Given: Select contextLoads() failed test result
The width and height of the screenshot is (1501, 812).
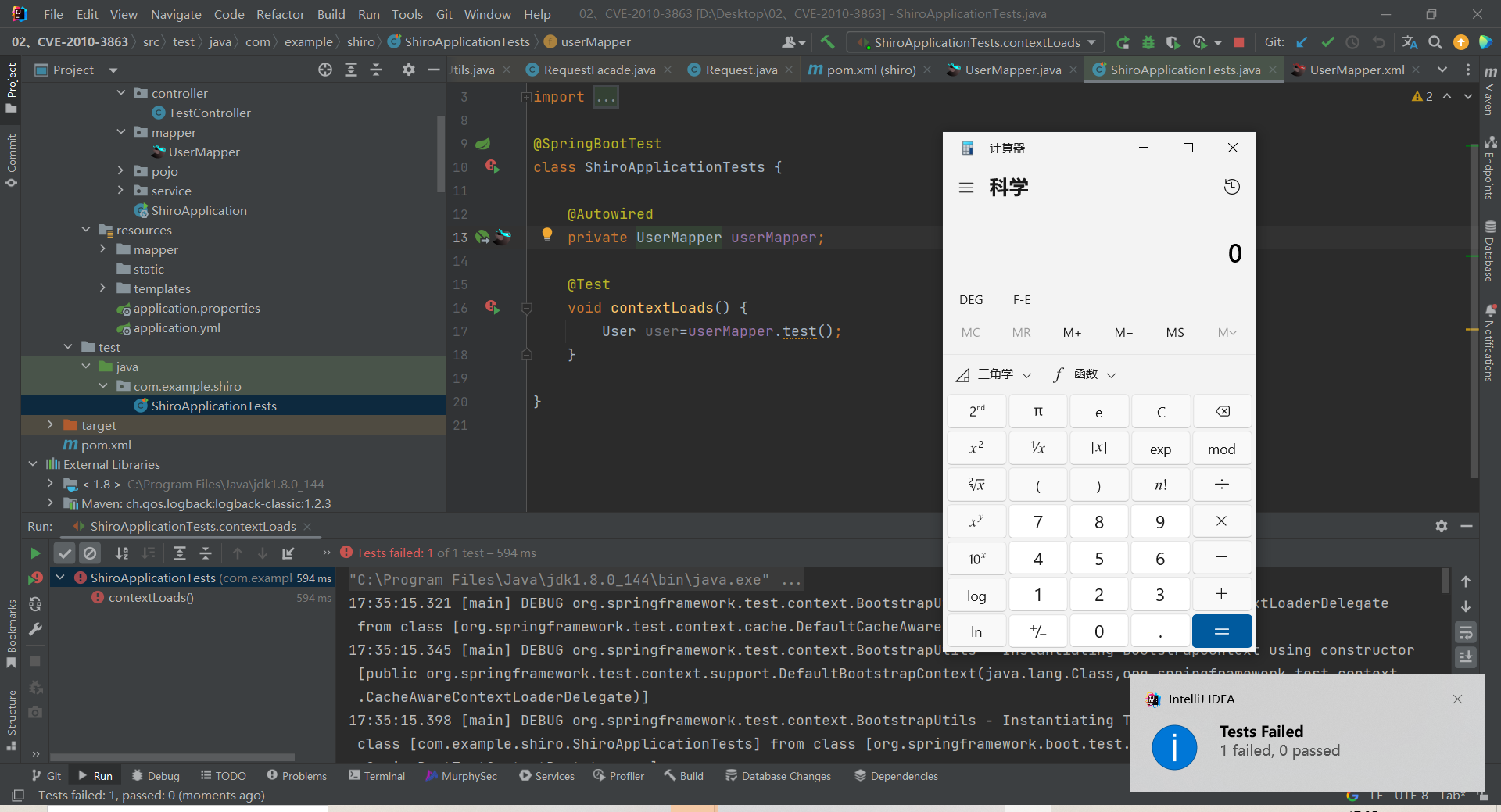Looking at the screenshot, I should point(151,598).
